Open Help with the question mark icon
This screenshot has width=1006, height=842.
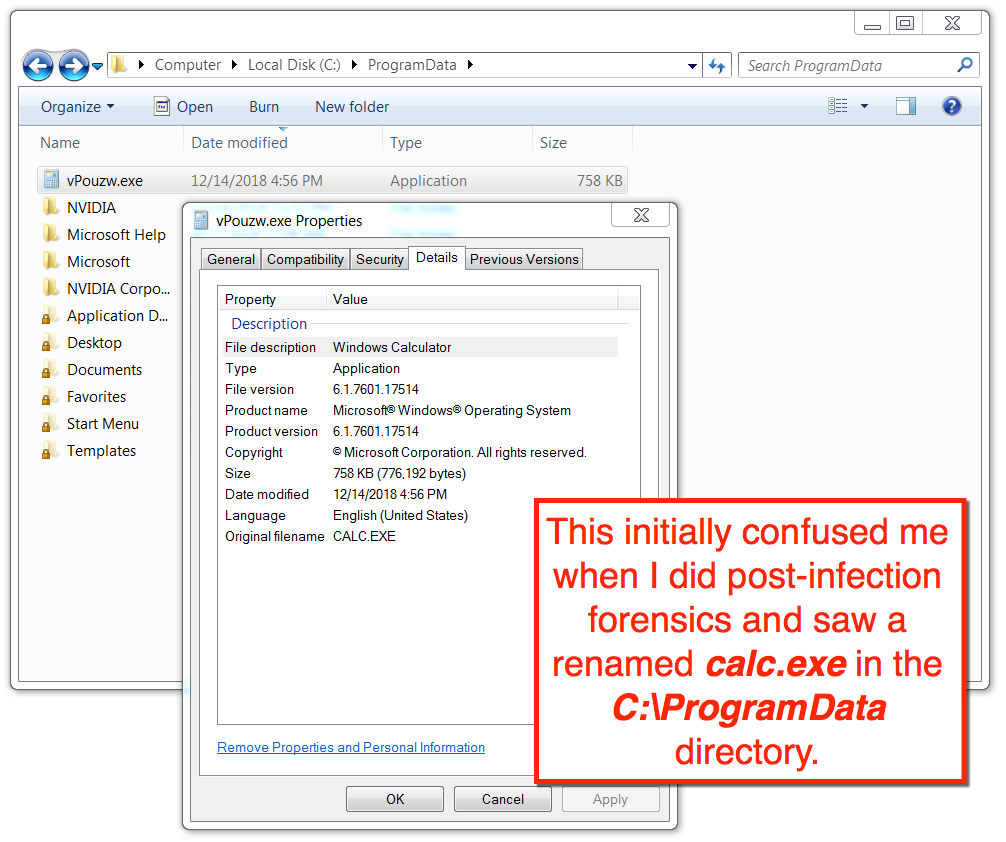(951, 106)
